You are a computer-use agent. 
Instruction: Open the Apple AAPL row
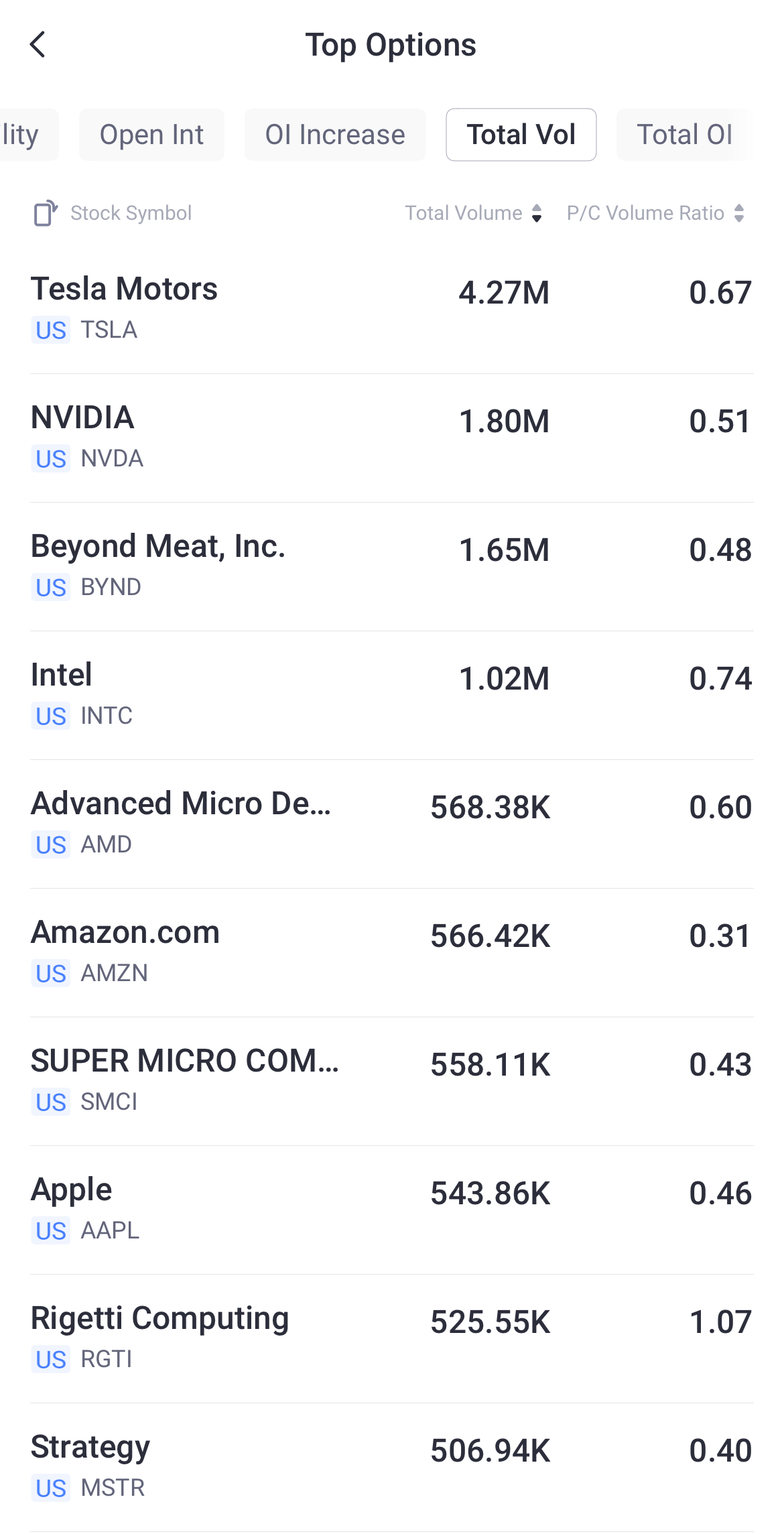click(x=392, y=1209)
